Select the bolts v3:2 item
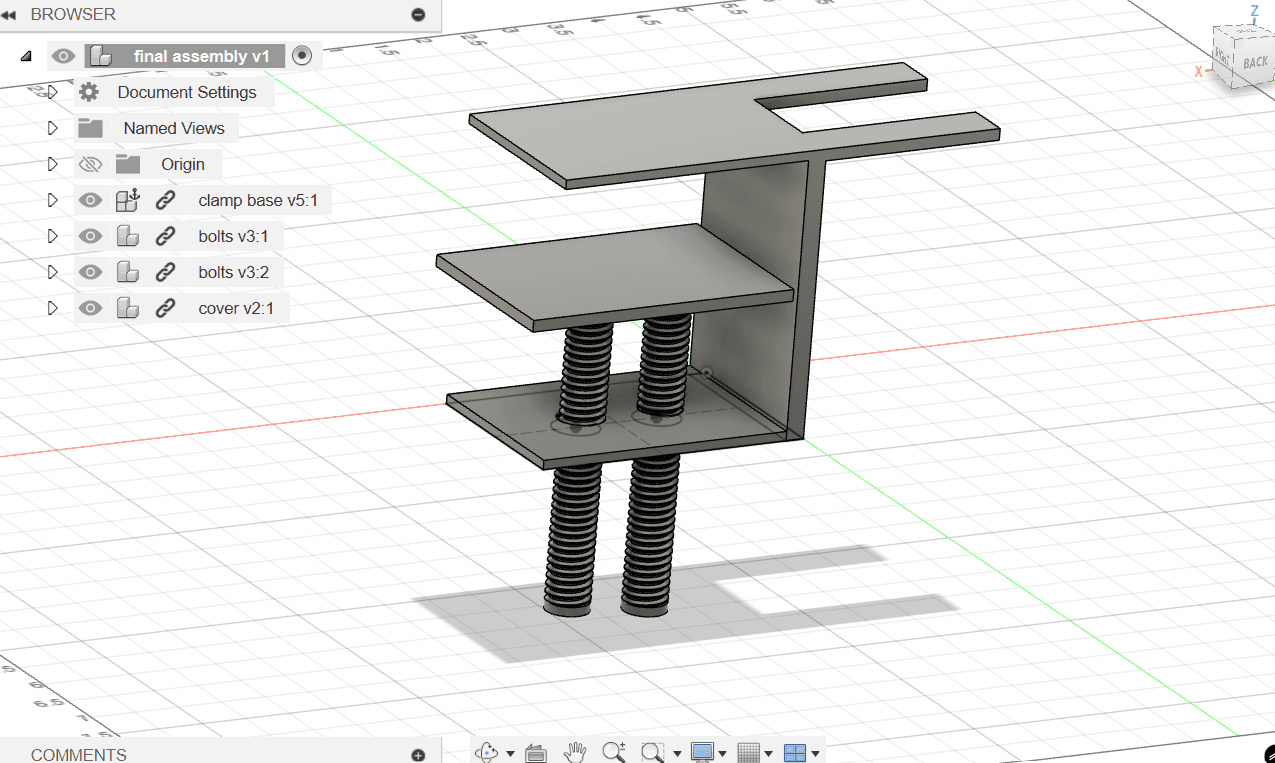 (233, 272)
